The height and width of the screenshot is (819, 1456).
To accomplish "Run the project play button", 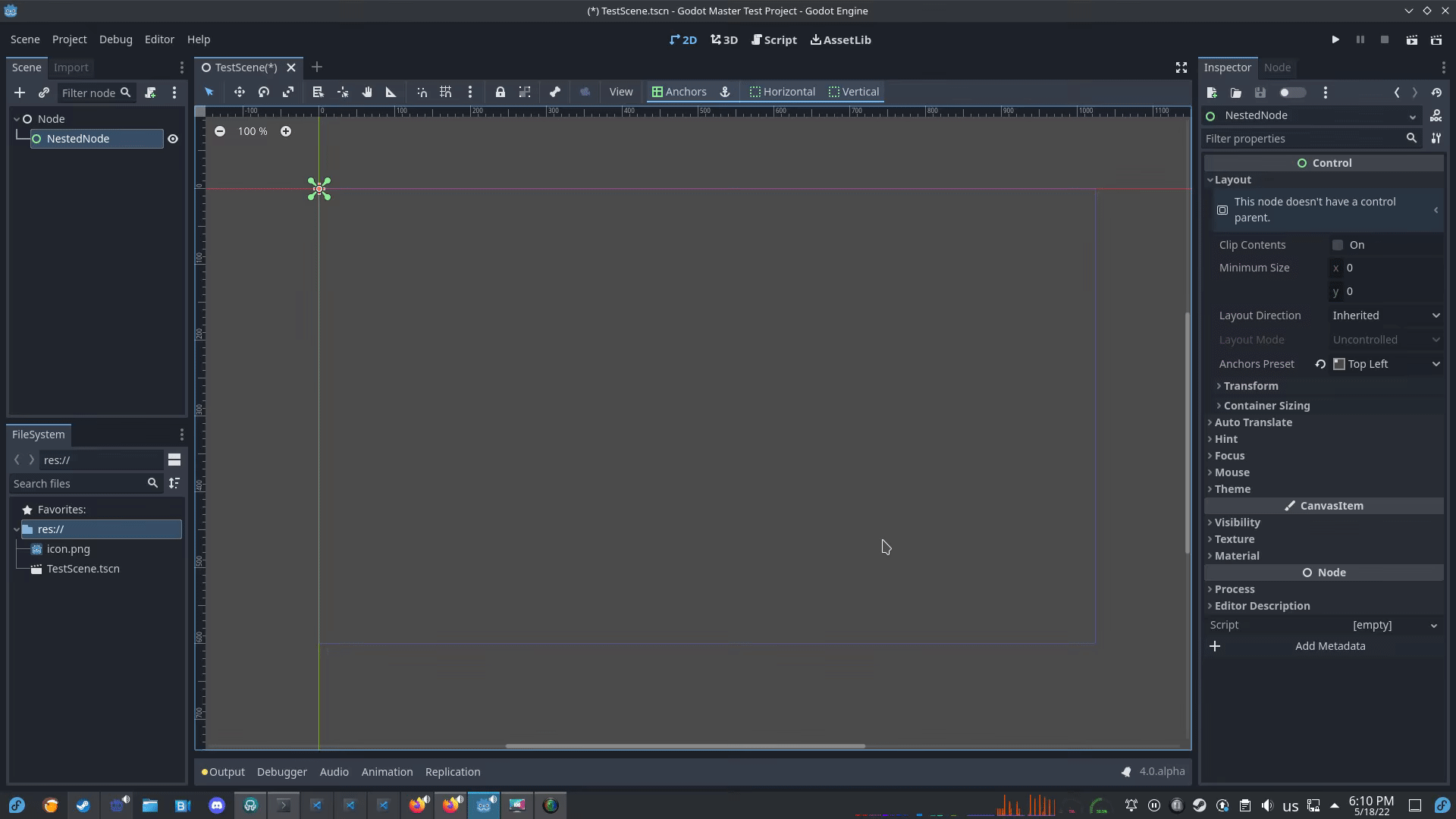I will click(1335, 39).
